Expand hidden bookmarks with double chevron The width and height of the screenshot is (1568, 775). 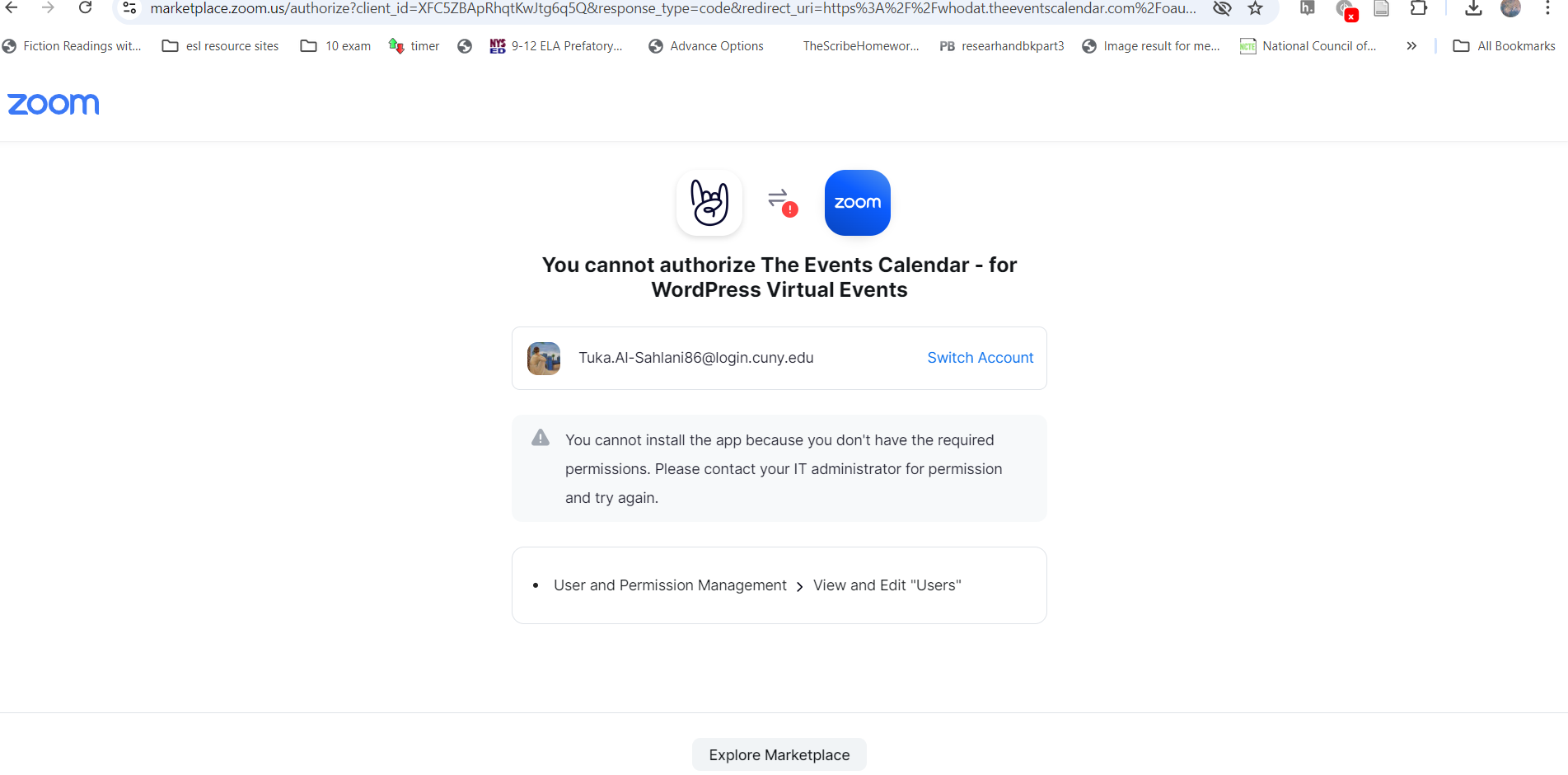[x=1411, y=46]
